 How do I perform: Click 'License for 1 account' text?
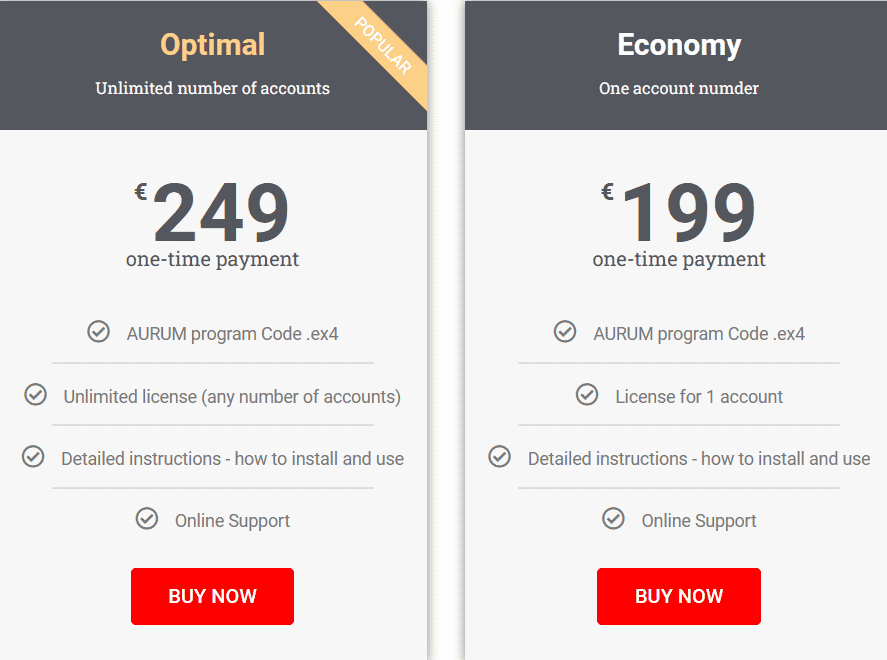pos(699,396)
